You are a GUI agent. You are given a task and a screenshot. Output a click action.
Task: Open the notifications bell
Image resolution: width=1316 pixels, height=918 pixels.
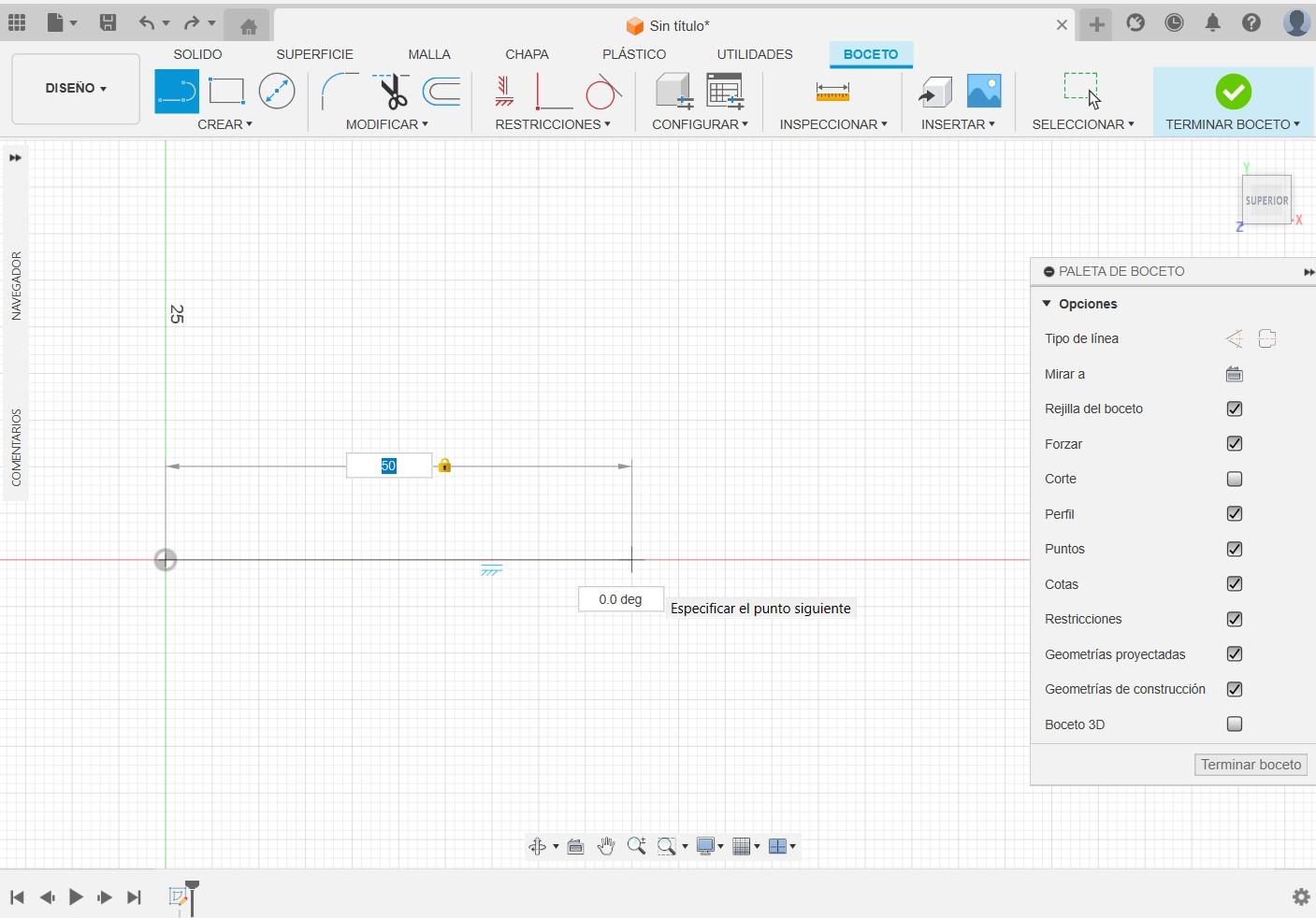tap(1212, 23)
